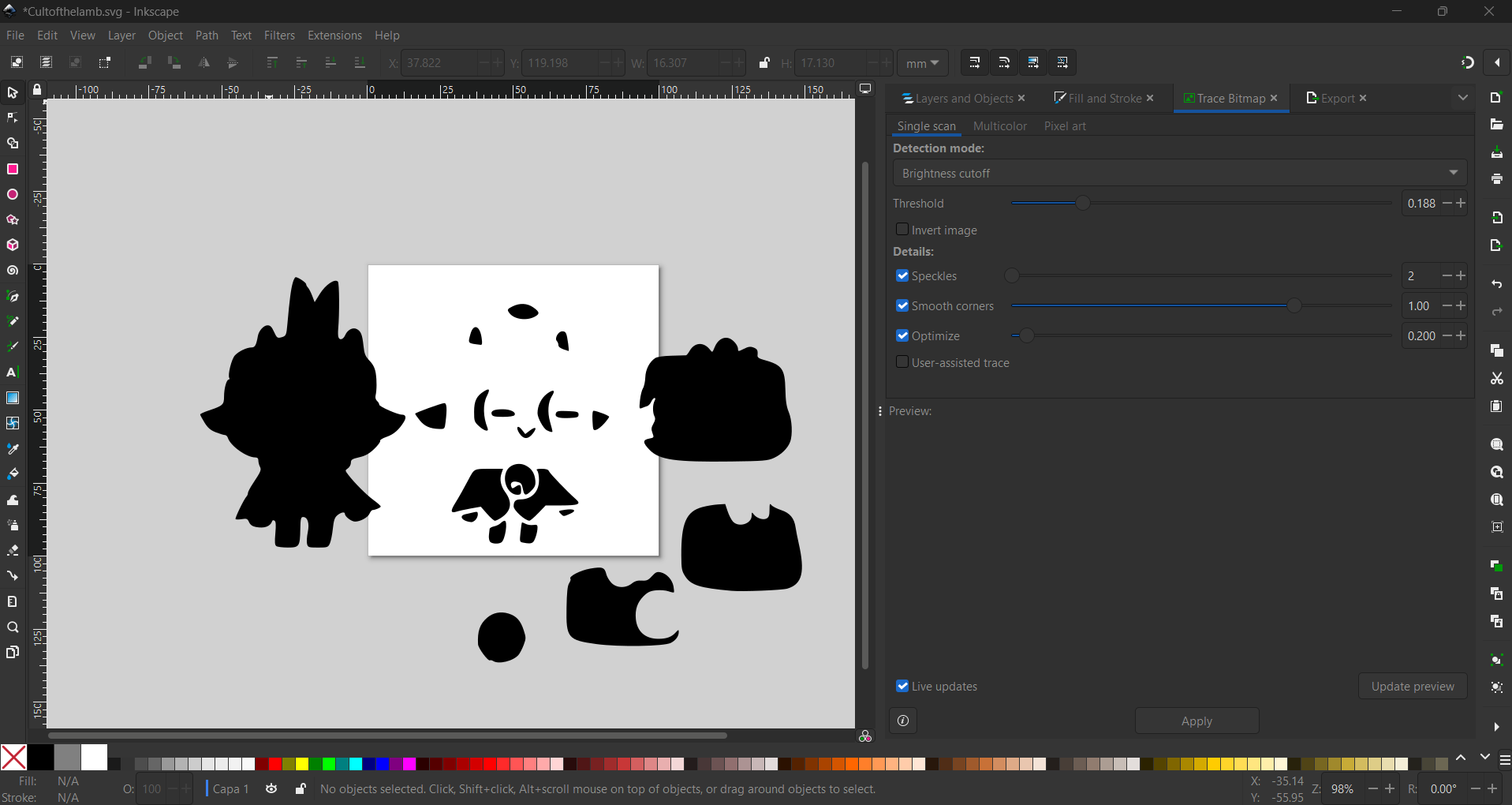Image resolution: width=1512 pixels, height=805 pixels.
Task: Toggle Capa 1 layer lock icon
Action: (301, 788)
